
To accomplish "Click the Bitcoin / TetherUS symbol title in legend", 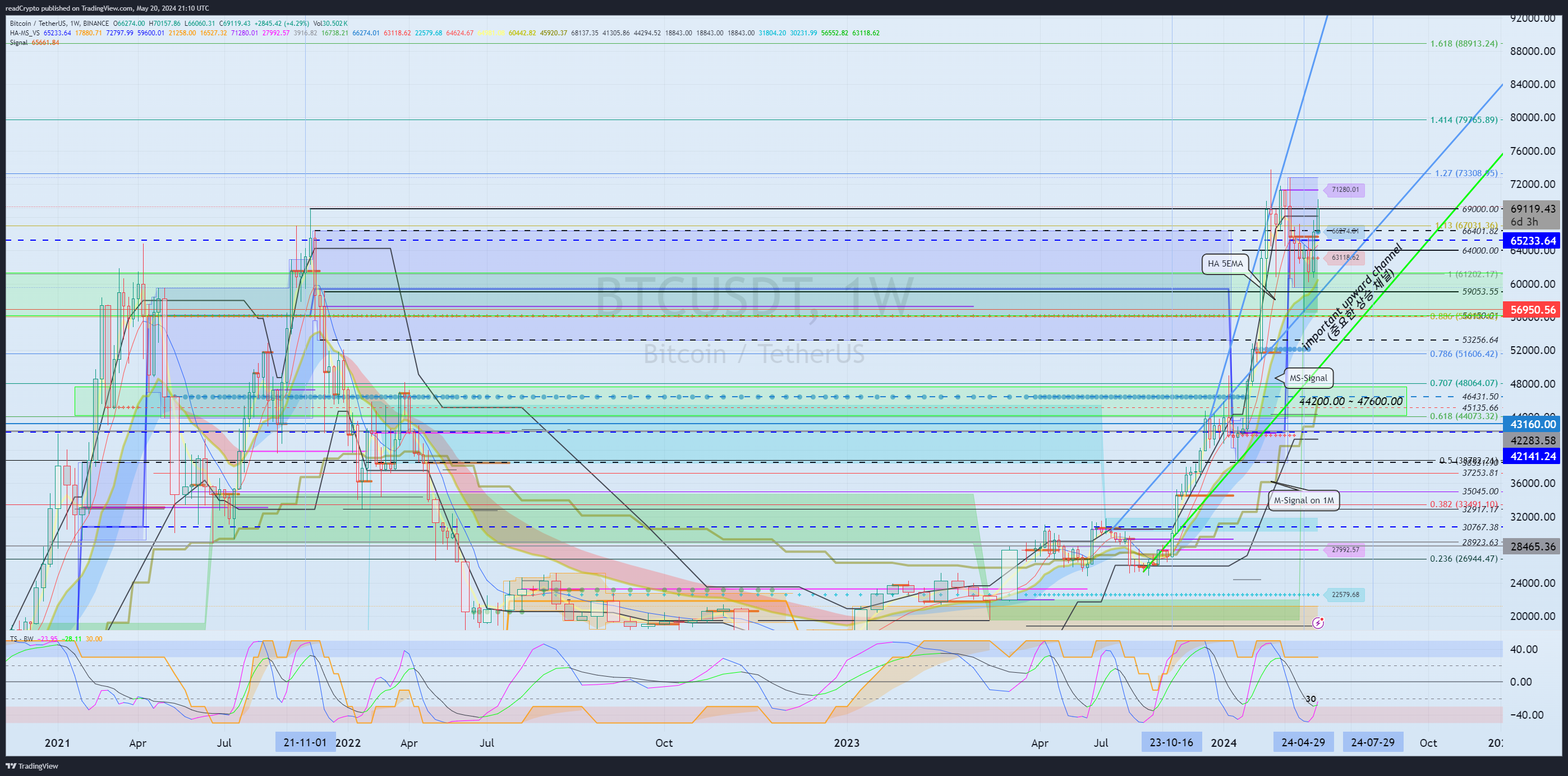I will click(36, 23).
